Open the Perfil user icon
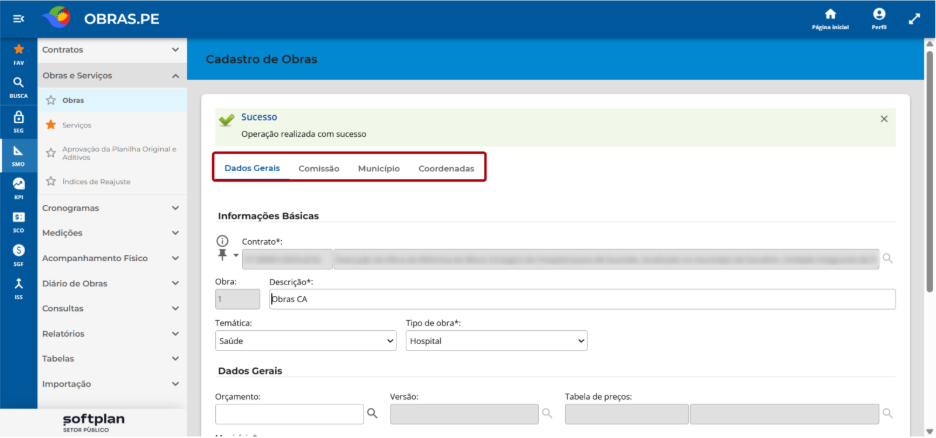 tap(879, 18)
